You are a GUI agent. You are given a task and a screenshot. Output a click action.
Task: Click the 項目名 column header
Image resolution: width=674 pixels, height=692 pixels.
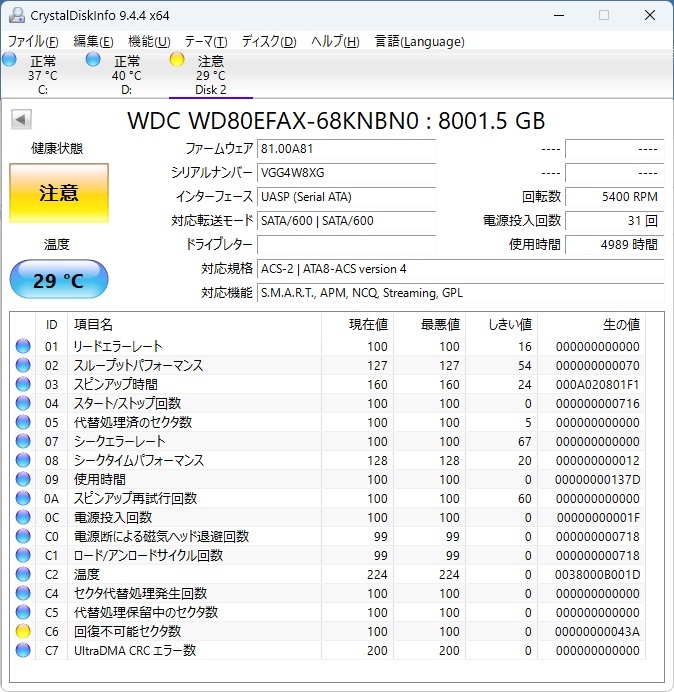click(194, 324)
